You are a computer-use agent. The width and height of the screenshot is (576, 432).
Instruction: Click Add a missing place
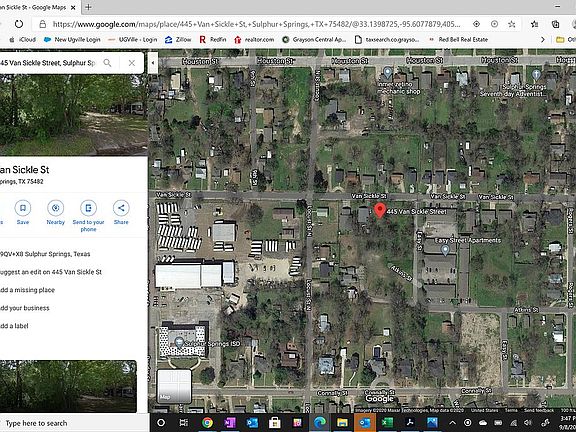(x=27, y=290)
